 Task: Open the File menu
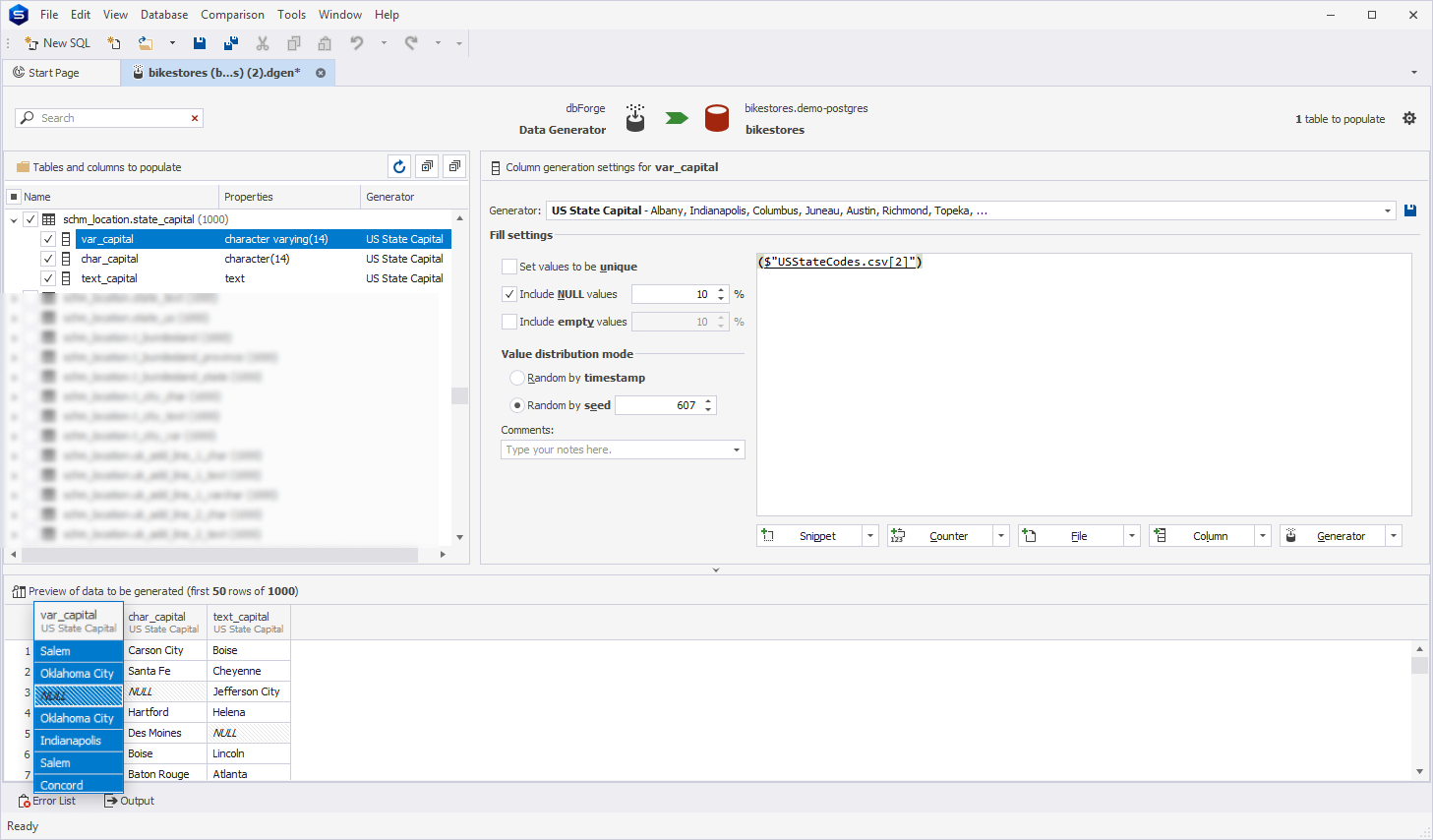pos(49,15)
